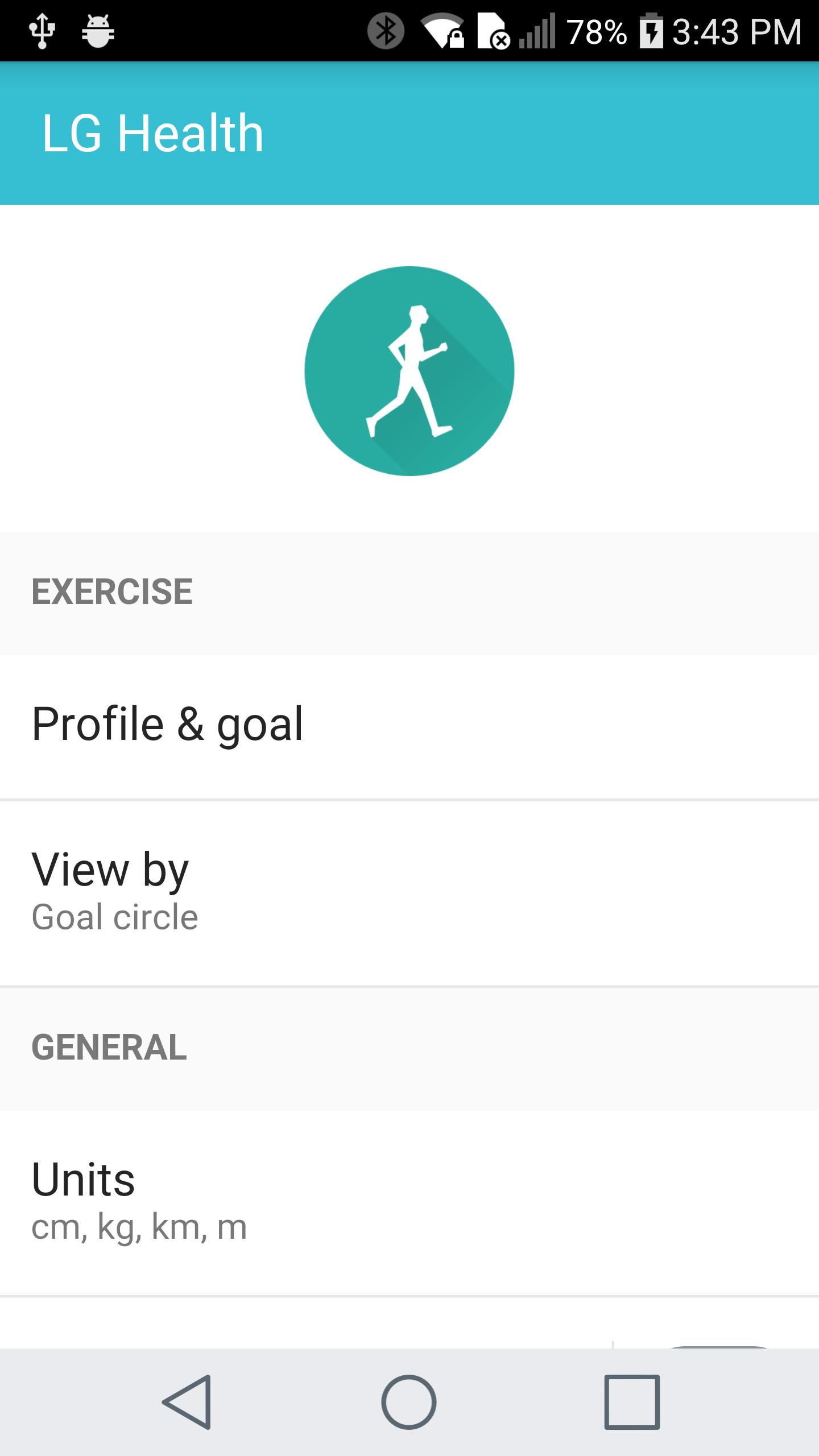Tap the EXERCISE section header
Image resolution: width=819 pixels, height=1456 pixels.
(x=112, y=592)
